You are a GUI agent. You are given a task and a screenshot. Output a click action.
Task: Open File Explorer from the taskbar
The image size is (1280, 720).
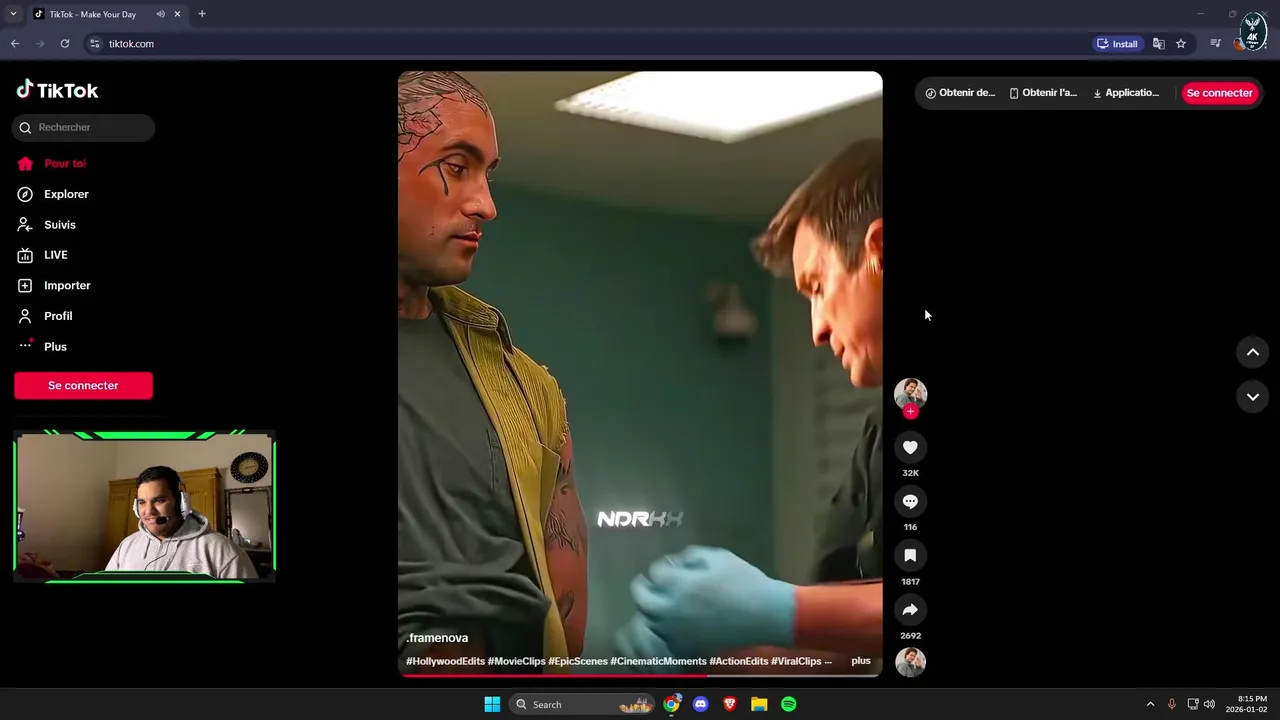[759, 704]
